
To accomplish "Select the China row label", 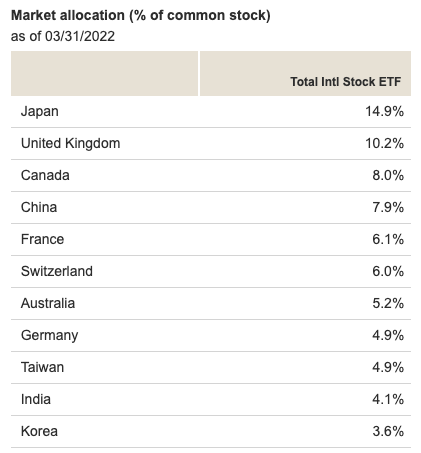I will 39,207.
